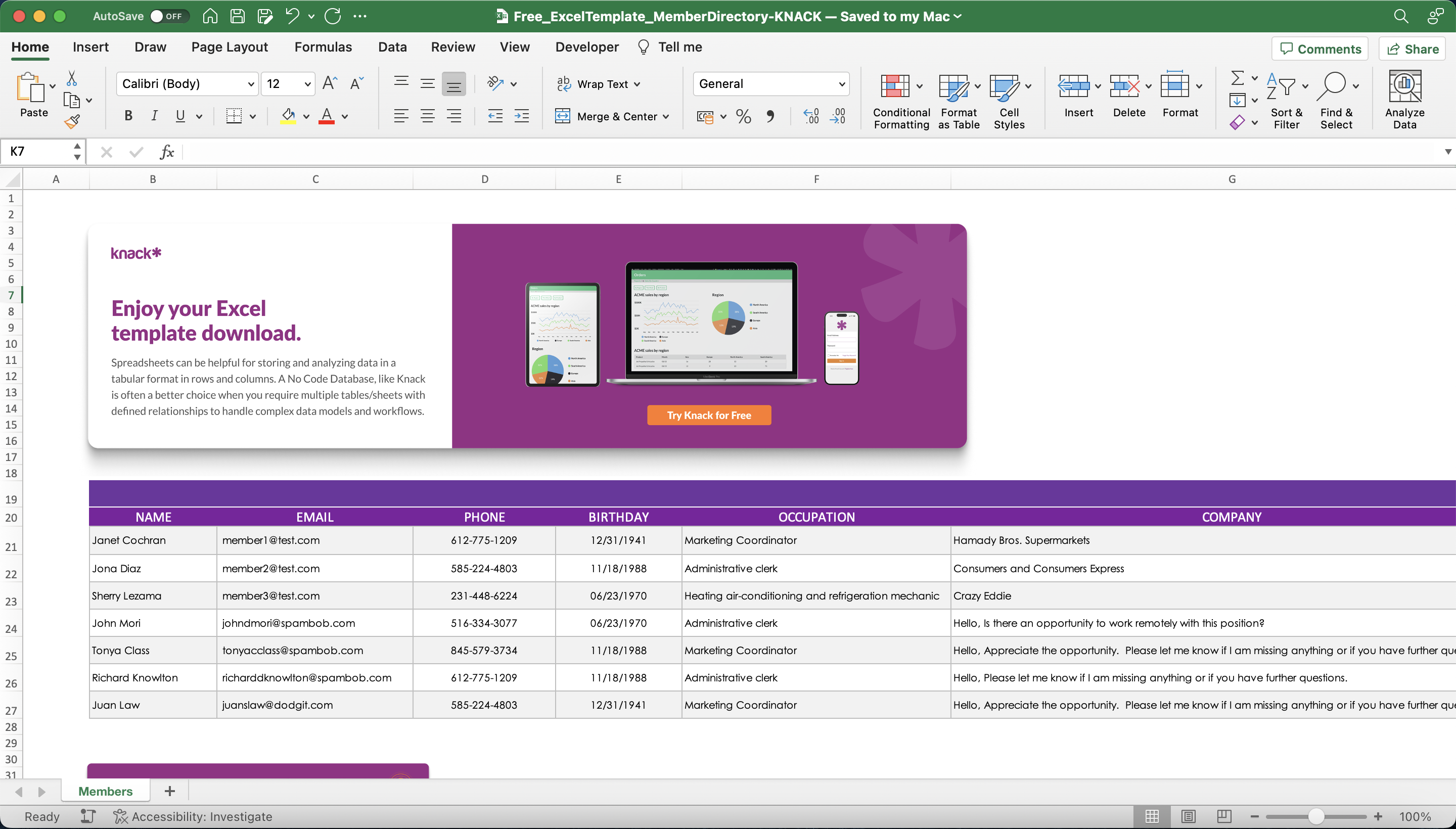Click the zoom slider handle

[x=1315, y=816]
